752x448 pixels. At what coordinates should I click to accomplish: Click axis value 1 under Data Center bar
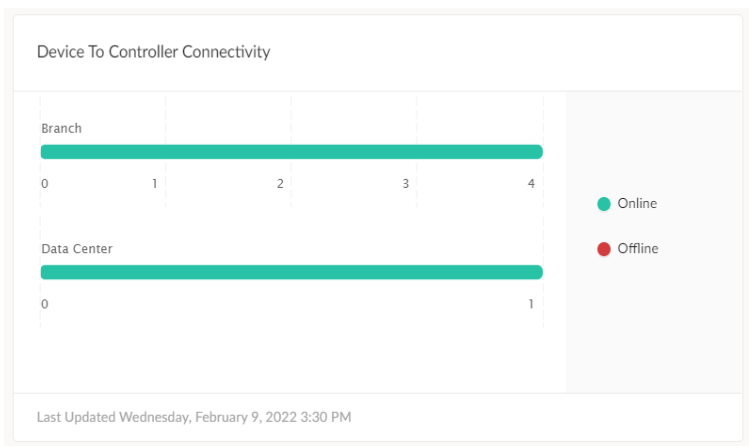click(531, 304)
